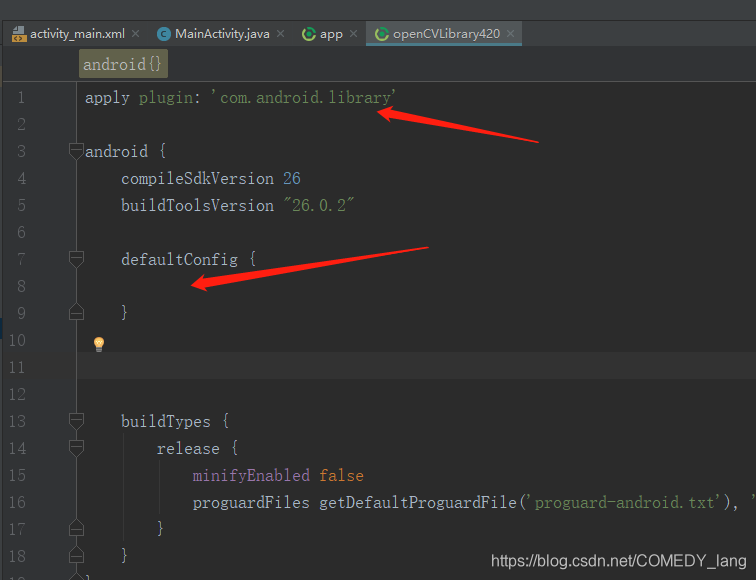The height and width of the screenshot is (580, 756).
Task: Click the defaultConfig keyword
Action: 179,260
